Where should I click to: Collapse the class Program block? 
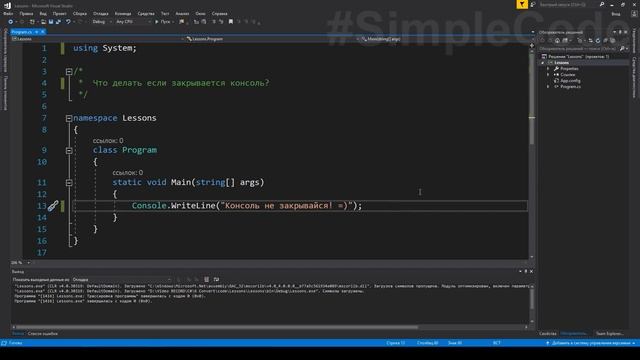(69, 151)
